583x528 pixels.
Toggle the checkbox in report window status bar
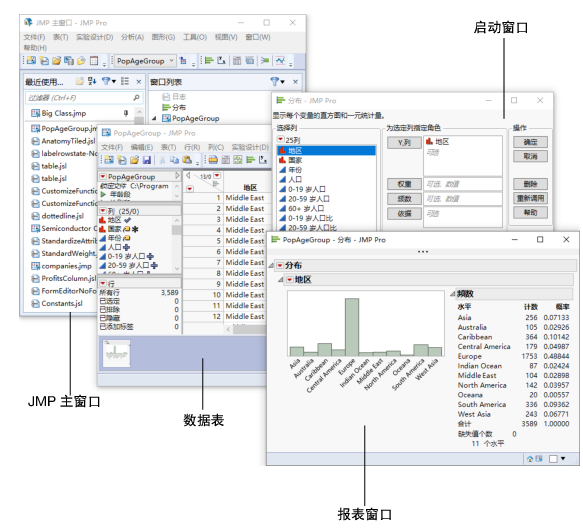pos(553,459)
